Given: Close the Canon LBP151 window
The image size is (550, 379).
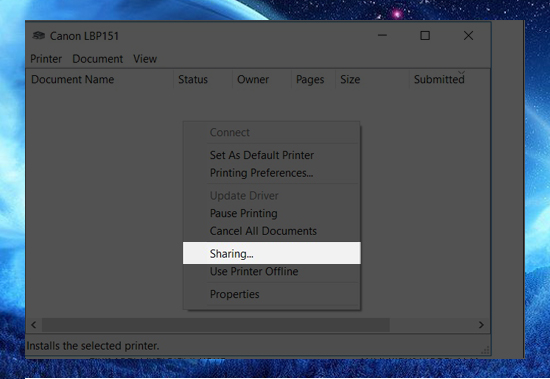Looking at the screenshot, I should pos(468,35).
